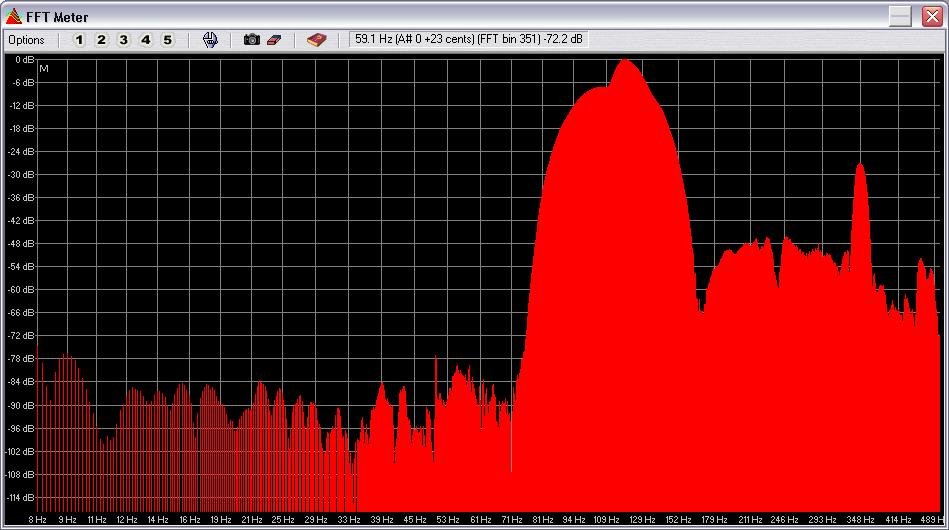Choose preset number 4
949x530 pixels.
(x=145, y=40)
